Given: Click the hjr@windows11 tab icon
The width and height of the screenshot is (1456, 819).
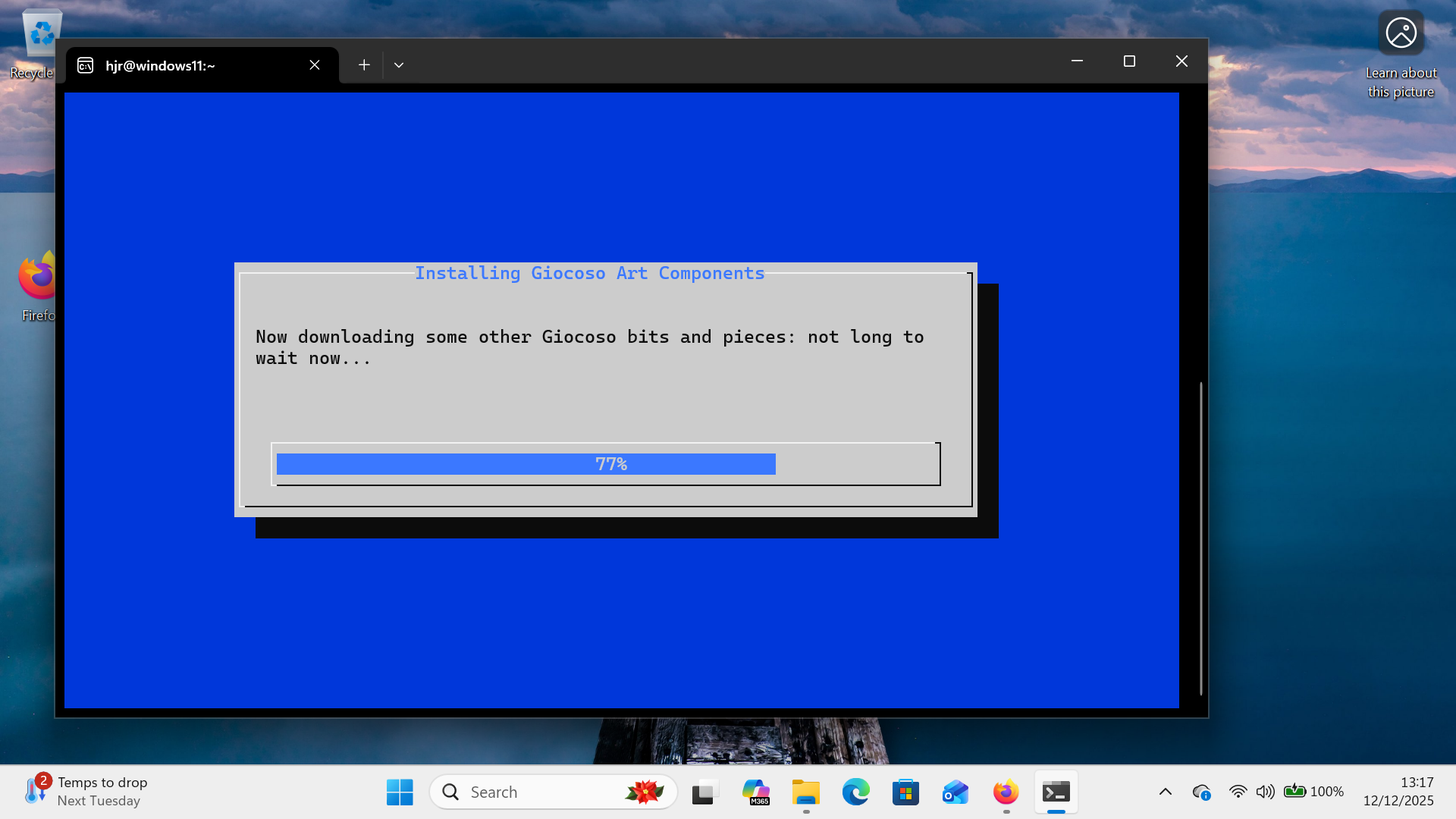Looking at the screenshot, I should click(x=85, y=65).
